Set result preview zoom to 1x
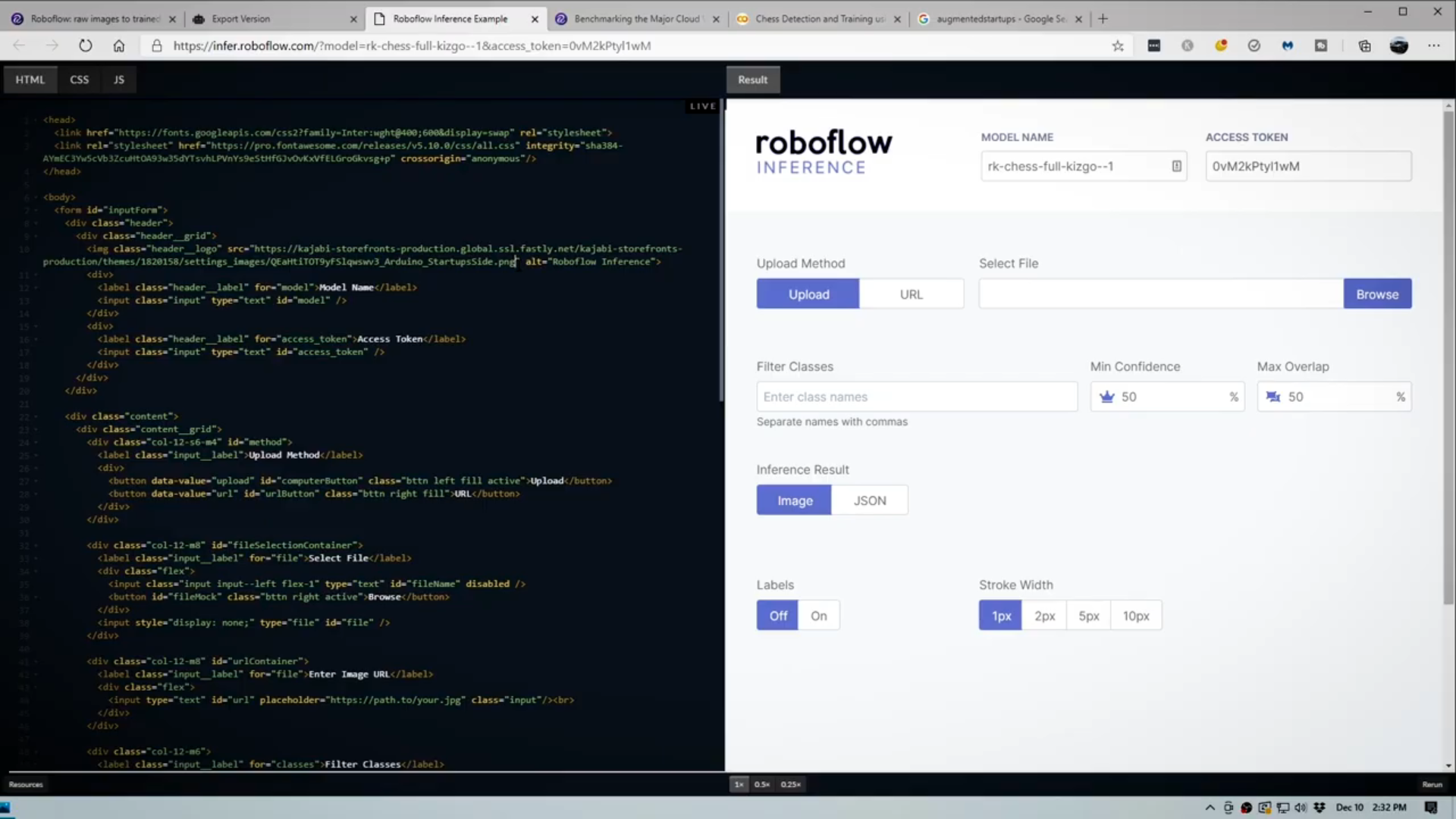The width and height of the screenshot is (1456, 819). tap(739, 784)
